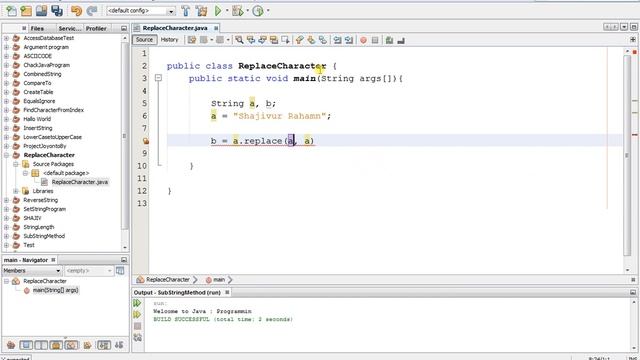Click the red error mark in the error stripe
This screenshot has height=360, width=640.
[635, 135]
